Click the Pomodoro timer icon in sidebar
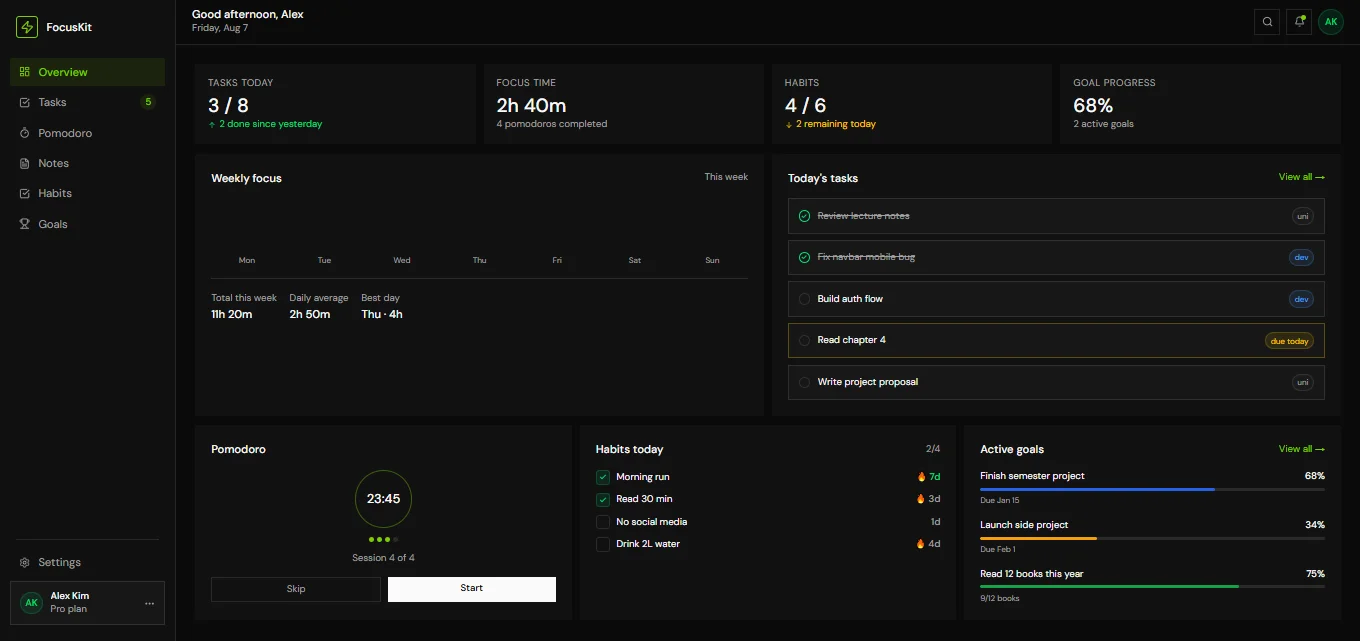The width and height of the screenshot is (1360, 641). (x=25, y=133)
